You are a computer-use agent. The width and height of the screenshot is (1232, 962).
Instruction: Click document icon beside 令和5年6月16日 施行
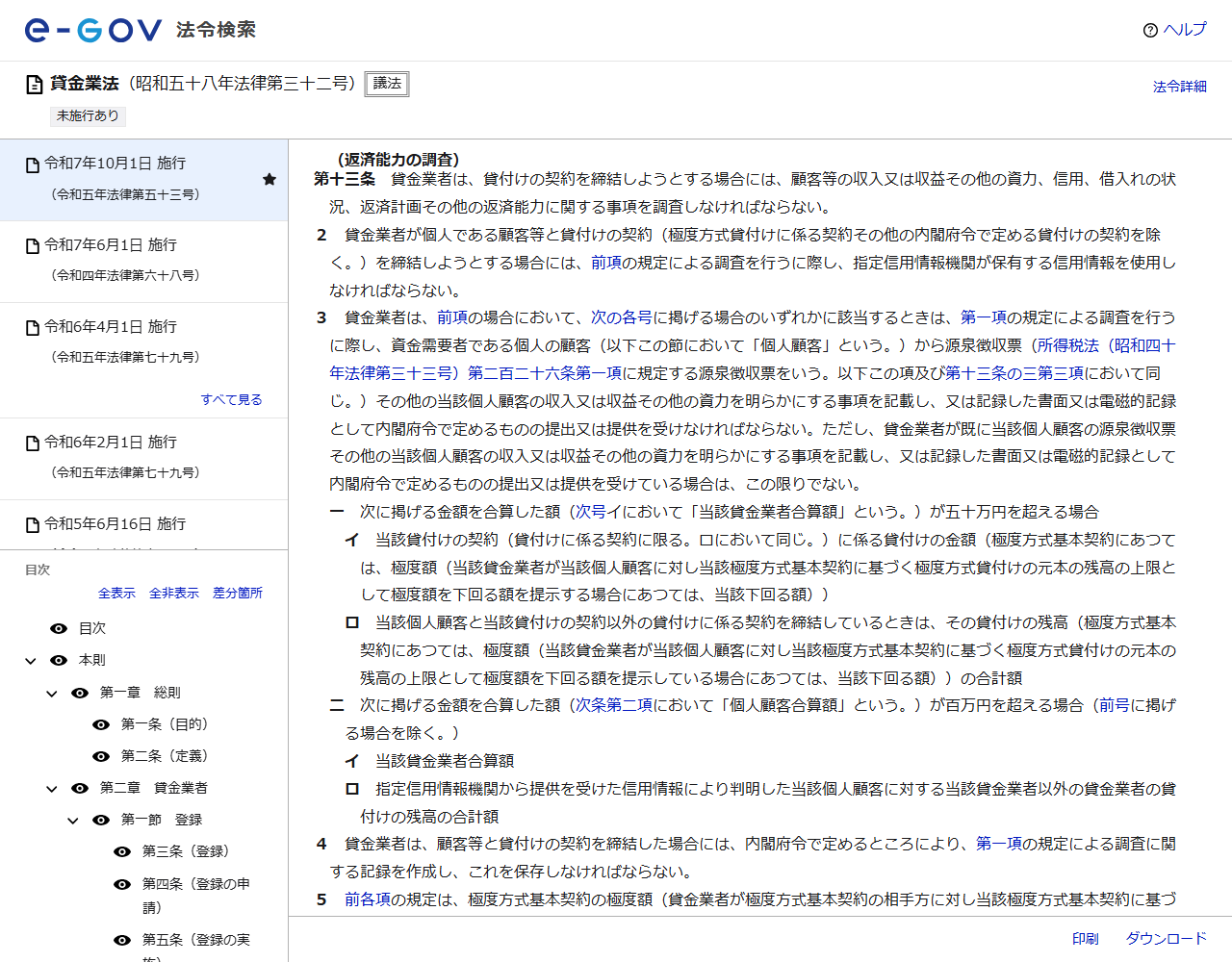(33, 525)
